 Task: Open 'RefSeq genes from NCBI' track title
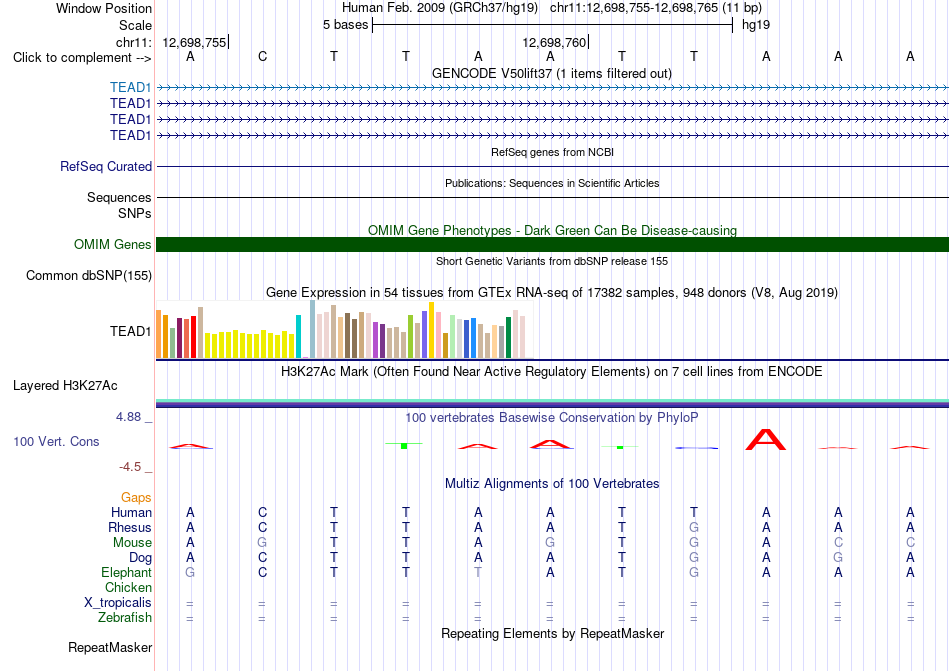[x=552, y=152]
